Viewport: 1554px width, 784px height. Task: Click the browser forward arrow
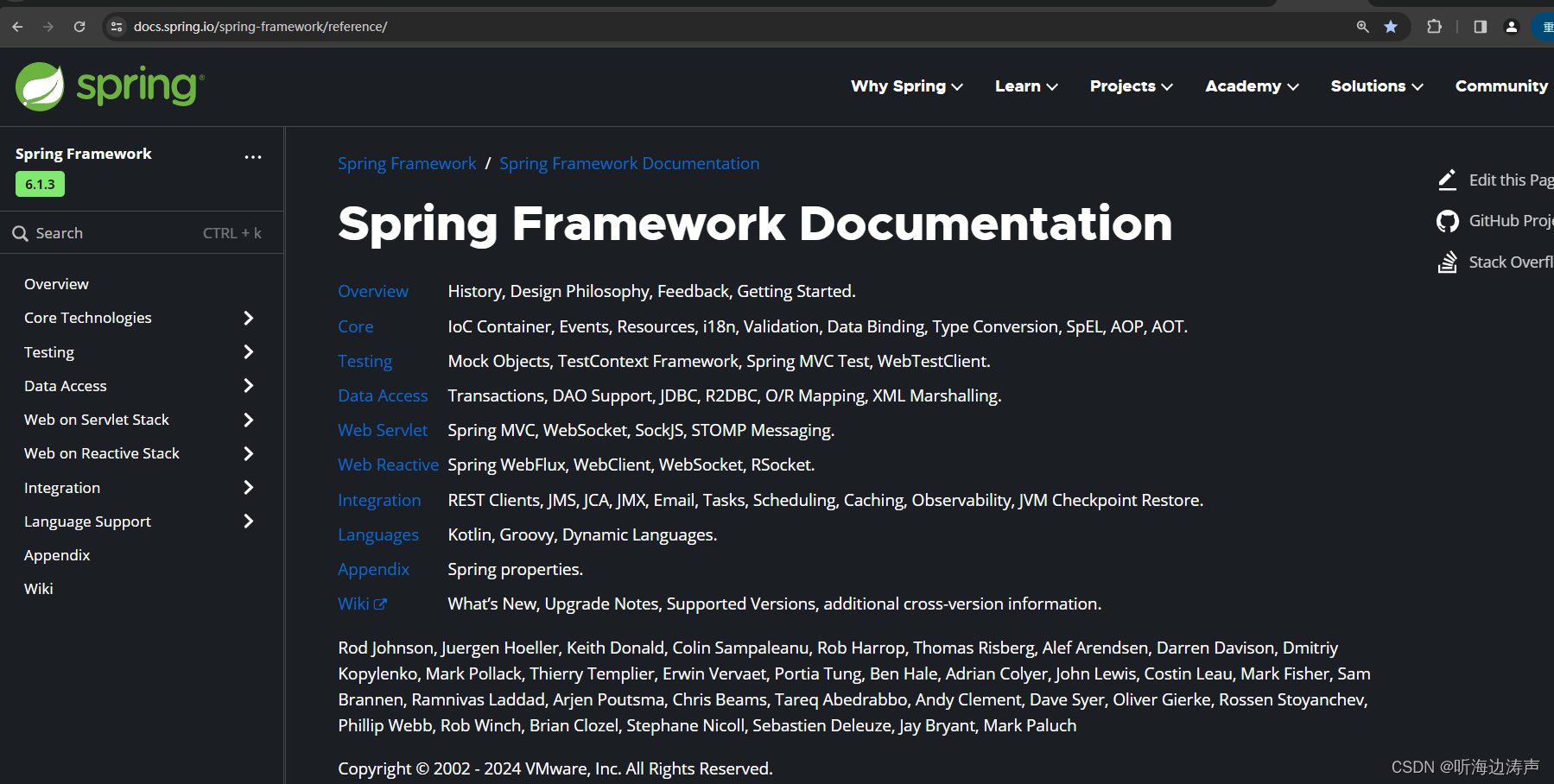tap(48, 27)
